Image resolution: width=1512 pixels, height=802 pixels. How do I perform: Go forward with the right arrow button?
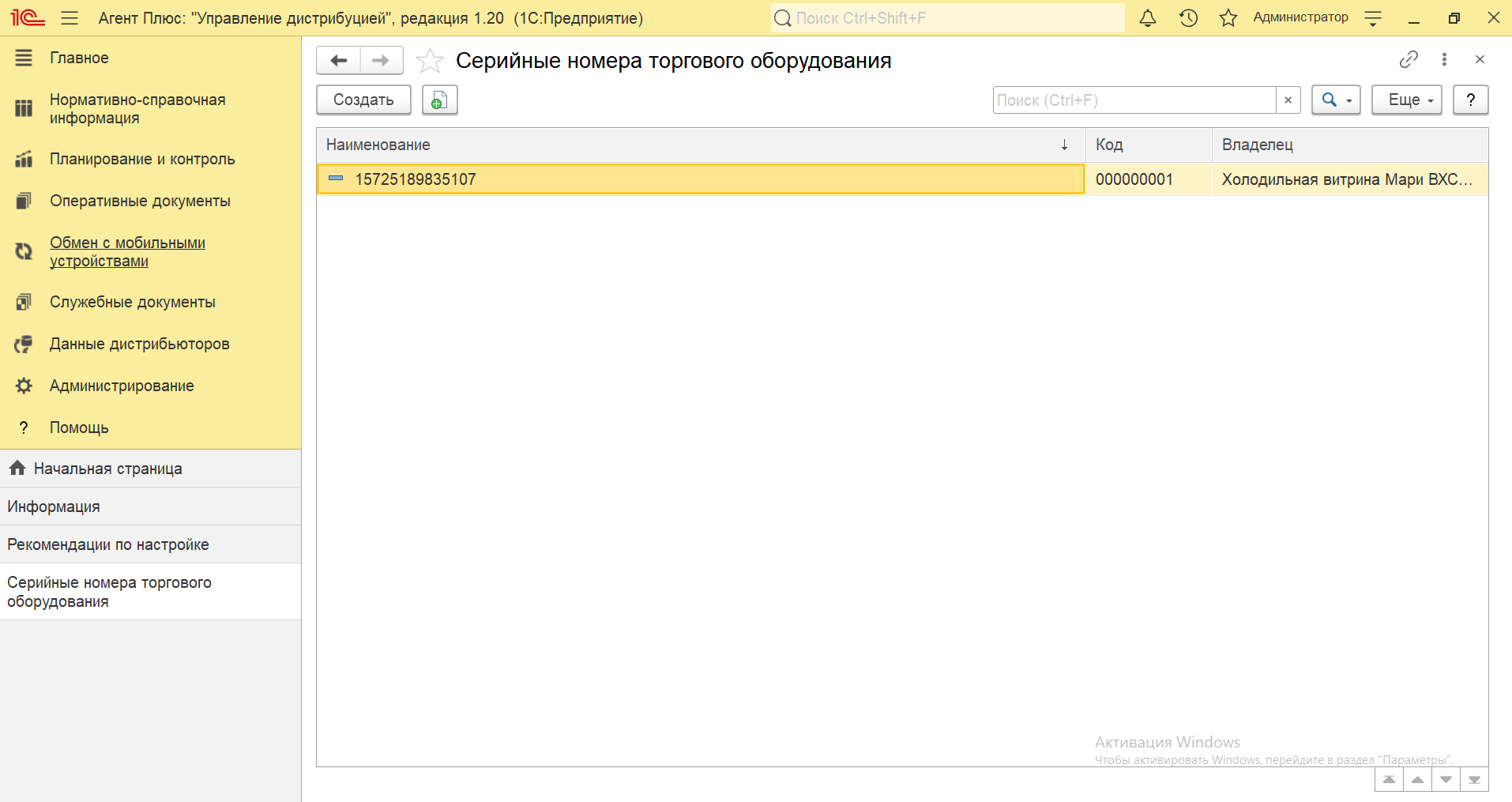[x=382, y=60]
